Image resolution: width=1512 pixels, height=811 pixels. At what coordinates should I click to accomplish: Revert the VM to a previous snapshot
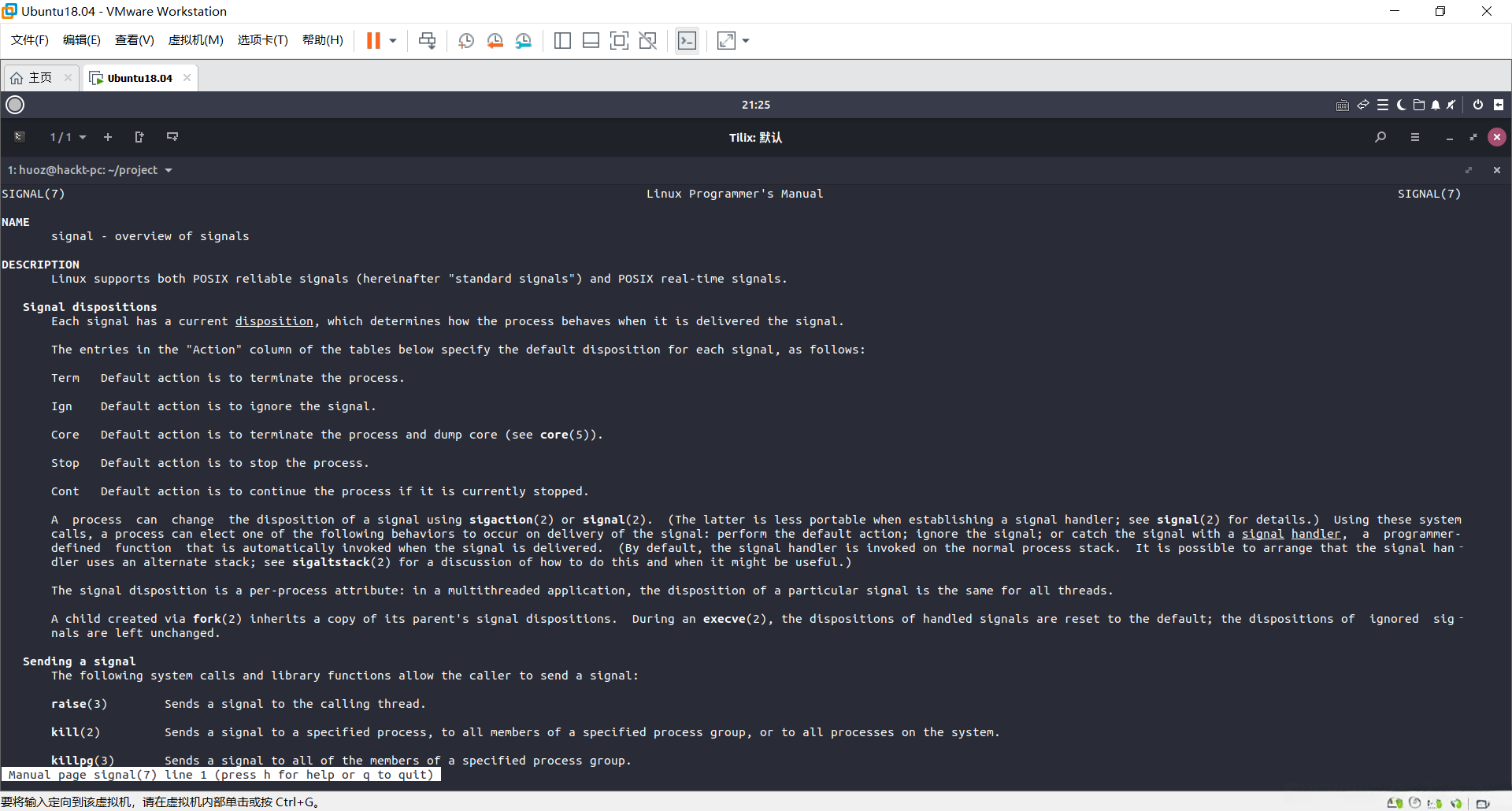495,41
